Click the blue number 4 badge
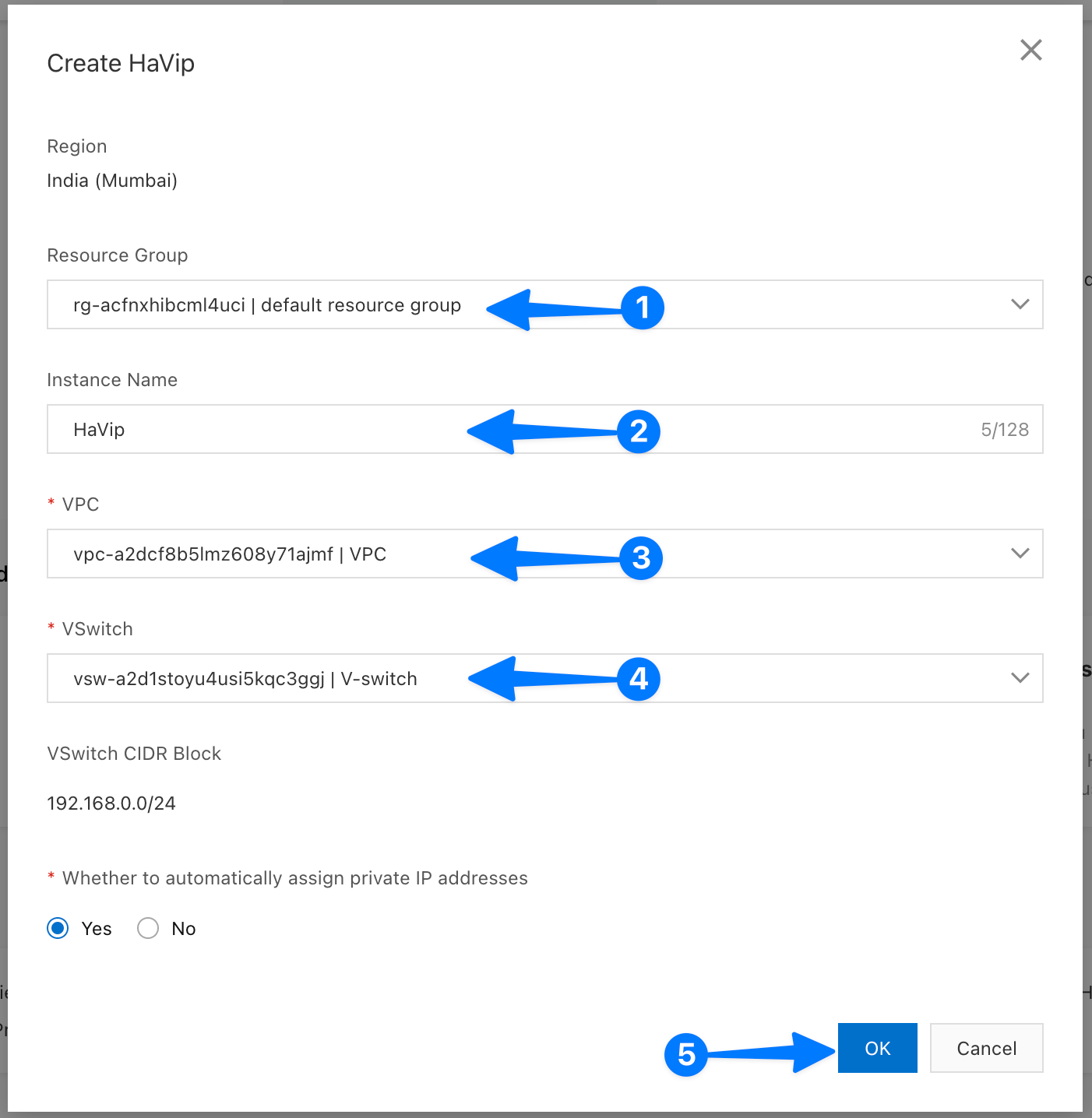This screenshot has width=1092, height=1118. tap(639, 679)
